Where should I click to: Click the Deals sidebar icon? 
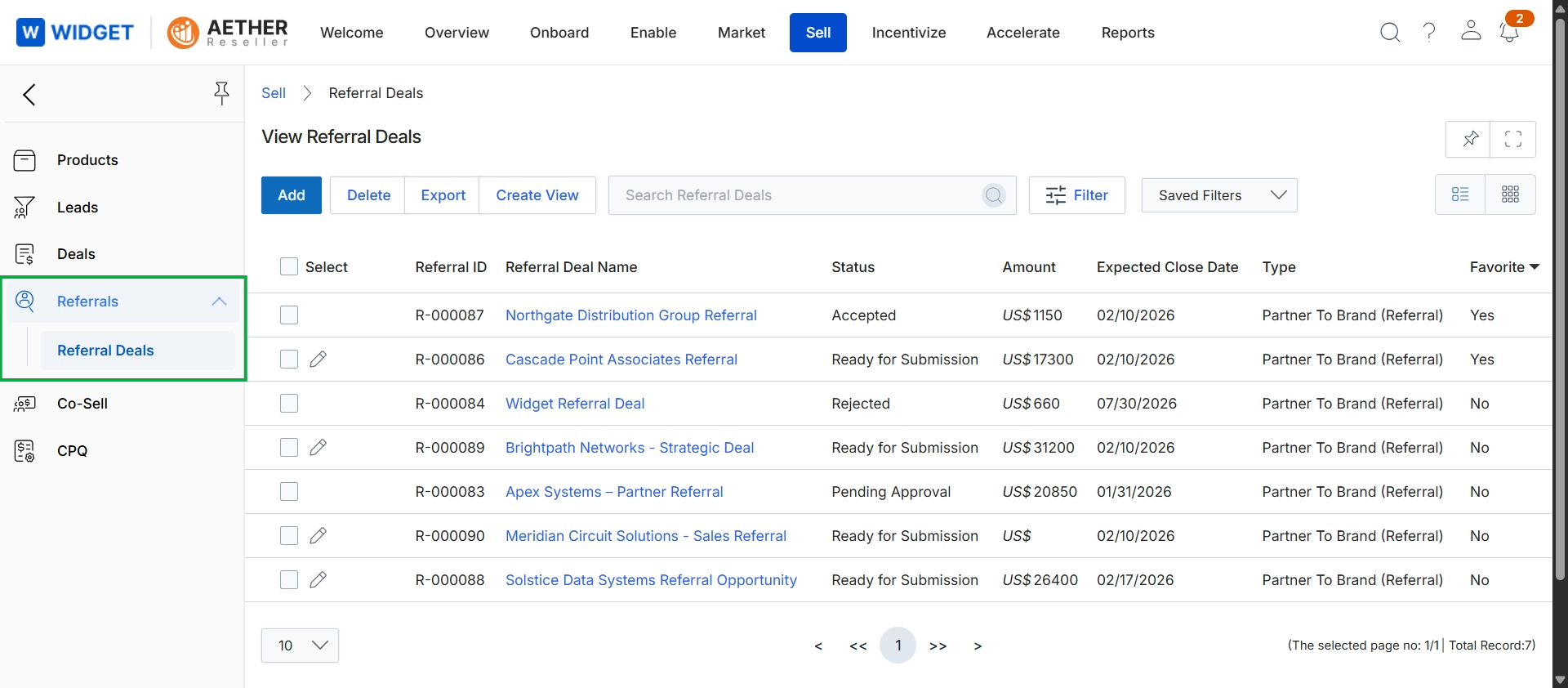coord(24,254)
